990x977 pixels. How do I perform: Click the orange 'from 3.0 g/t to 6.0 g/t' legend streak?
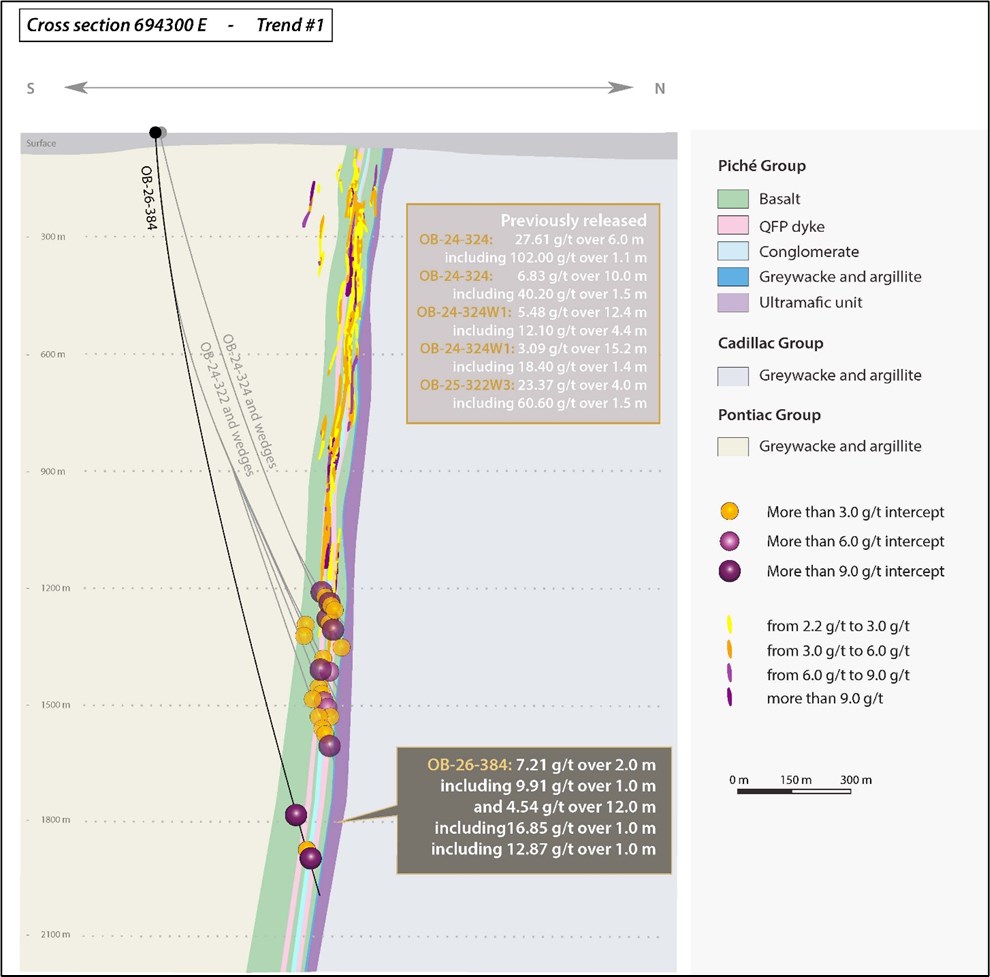pyautogui.click(x=732, y=650)
